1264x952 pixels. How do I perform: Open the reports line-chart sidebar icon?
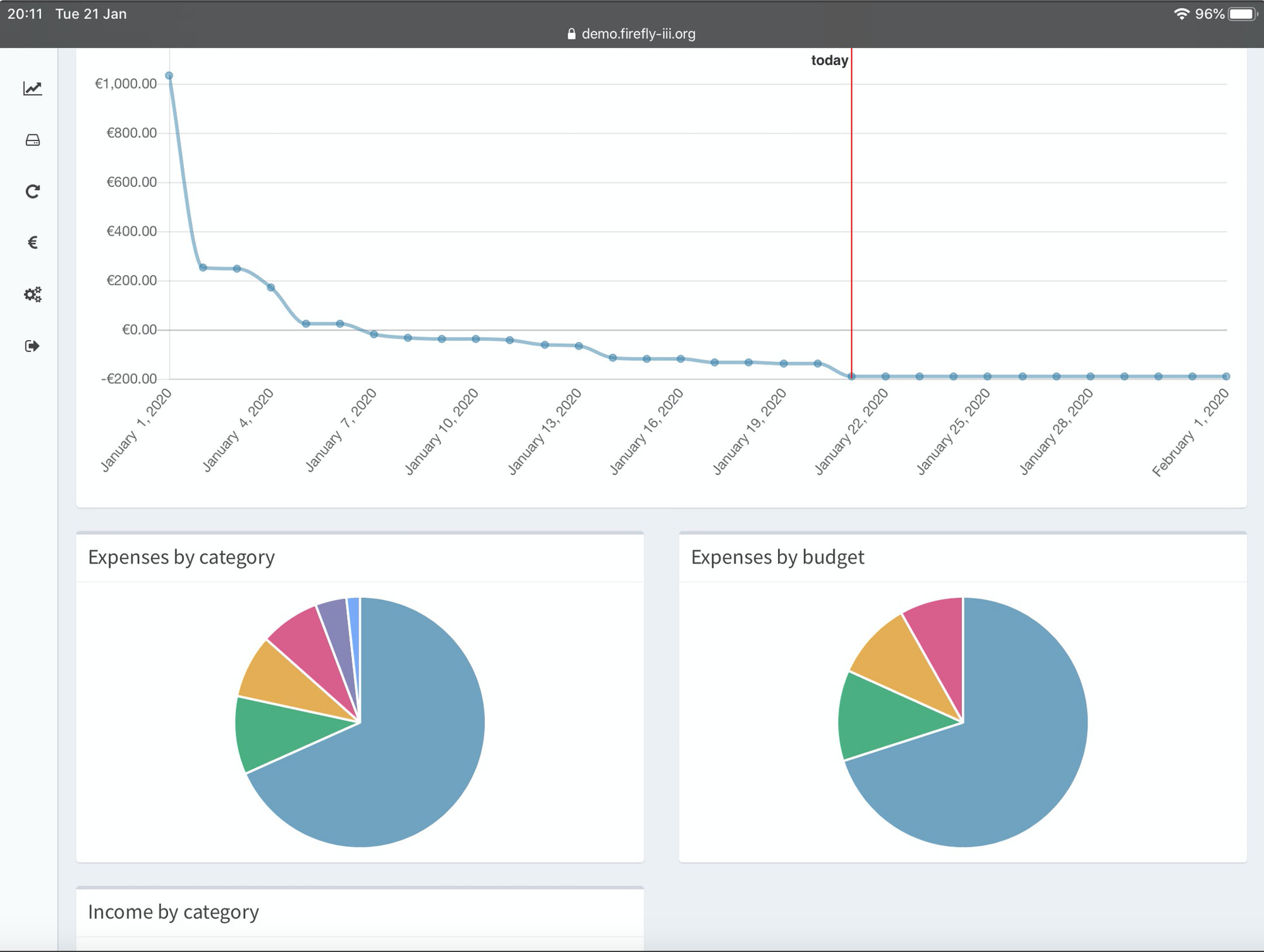[33, 88]
